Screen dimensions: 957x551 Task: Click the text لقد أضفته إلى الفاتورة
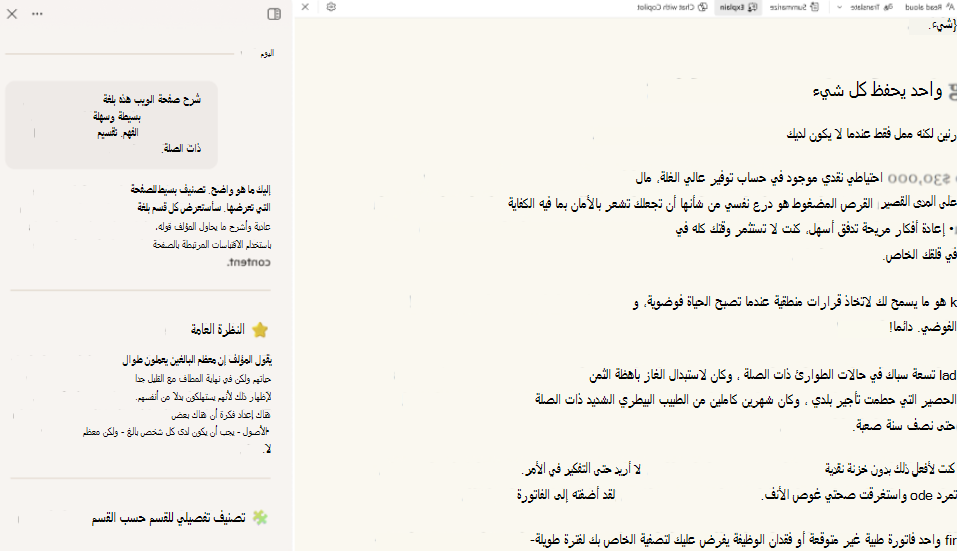(x=566, y=494)
